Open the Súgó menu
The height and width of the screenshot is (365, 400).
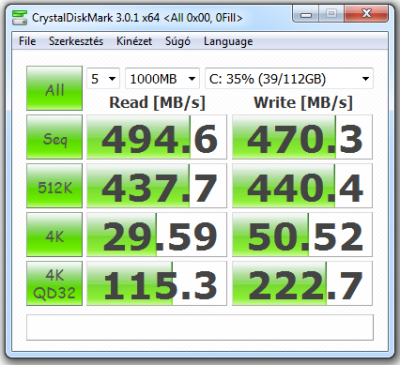click(x=178, y=41)
